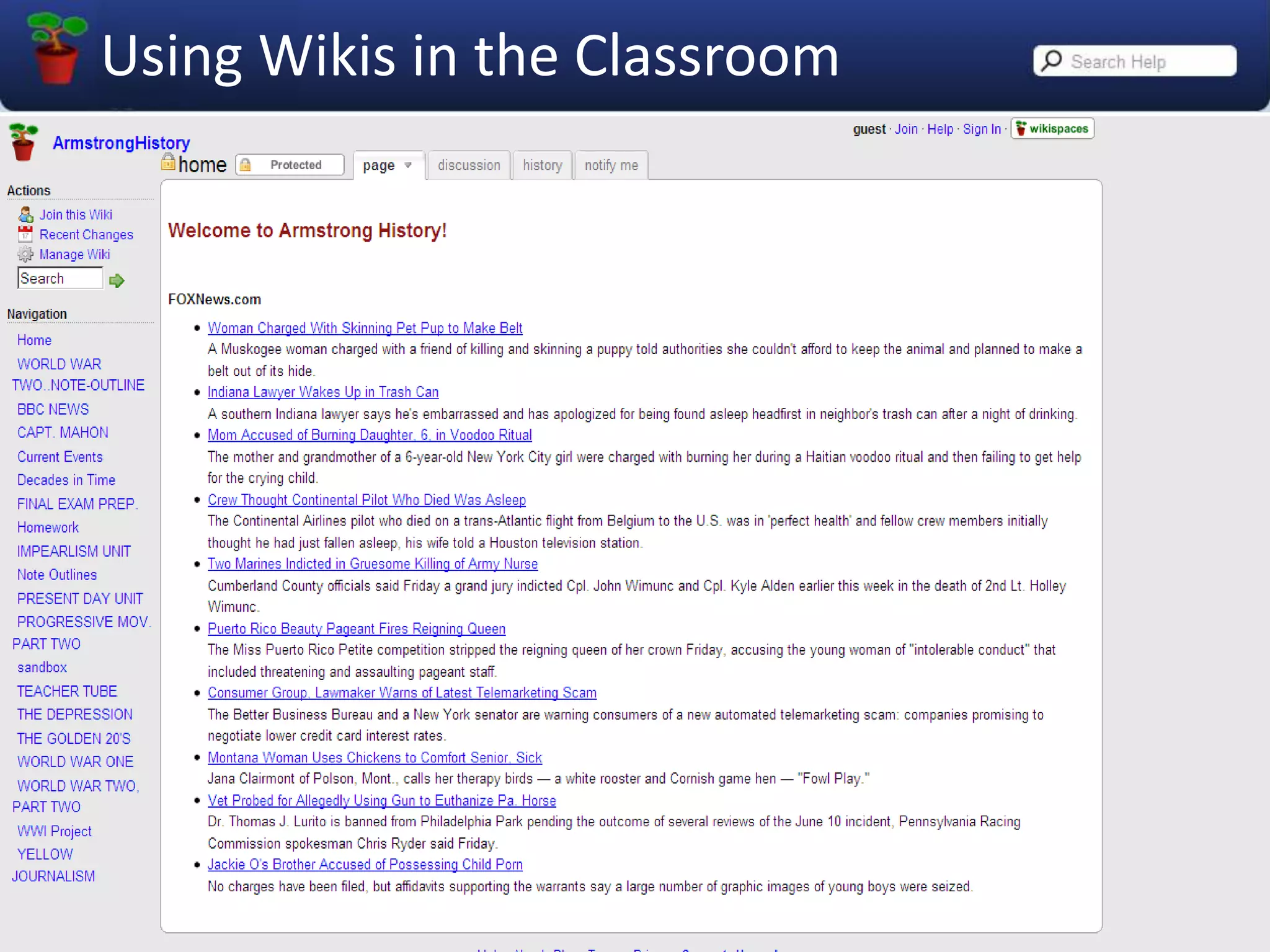Click the Join link near guest
1270x952 pixels.
[x=906, y=129]
